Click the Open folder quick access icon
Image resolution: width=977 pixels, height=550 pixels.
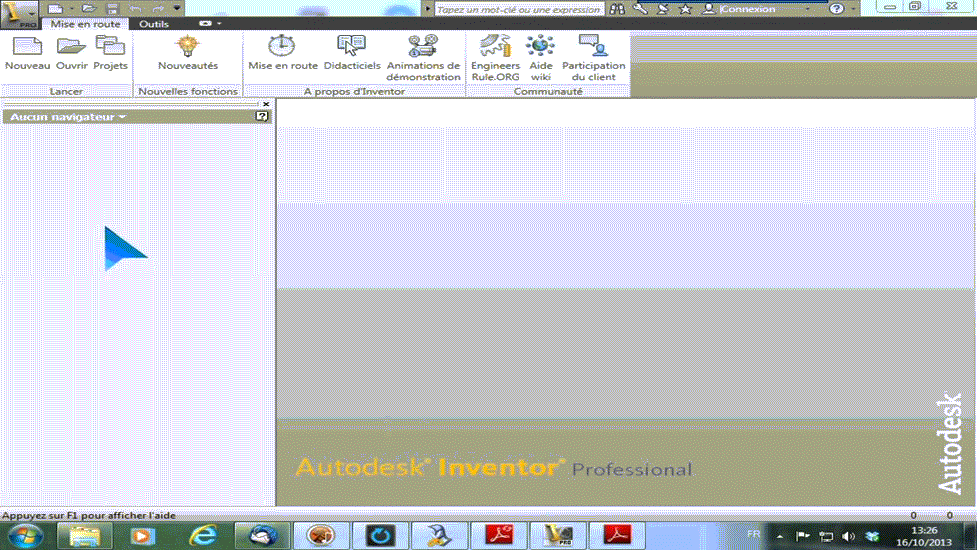[88, 9]
